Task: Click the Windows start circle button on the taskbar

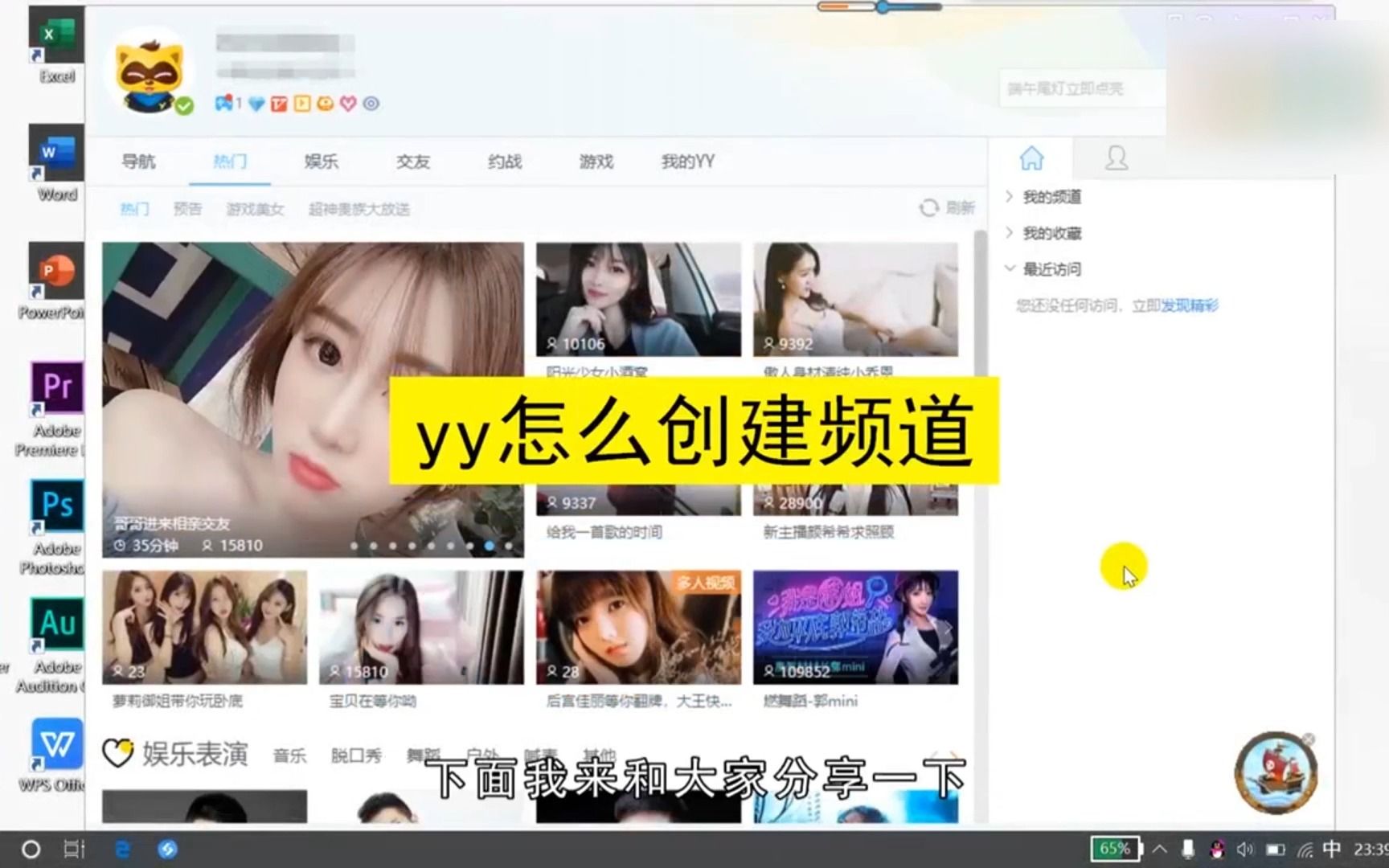Action: (31, 850)
